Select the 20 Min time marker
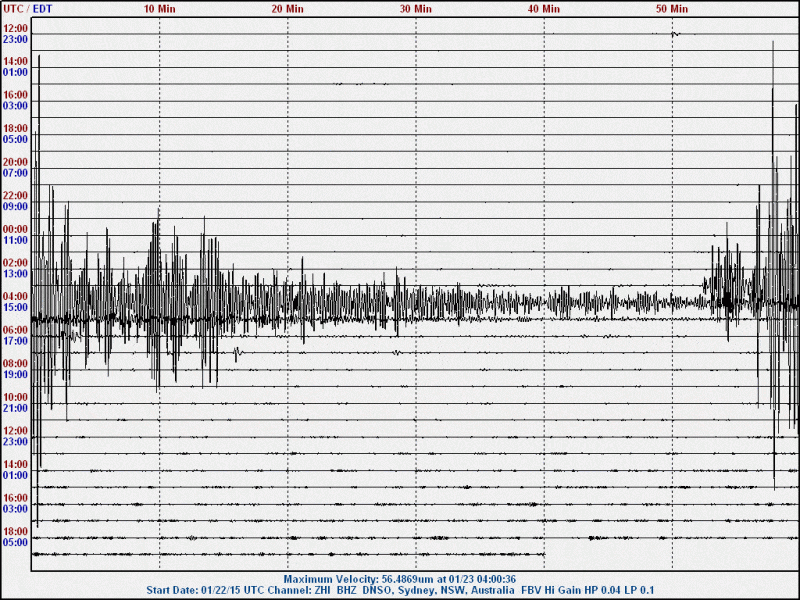The width and height of the screenshot is (800, 600). [x=288, y=8]
